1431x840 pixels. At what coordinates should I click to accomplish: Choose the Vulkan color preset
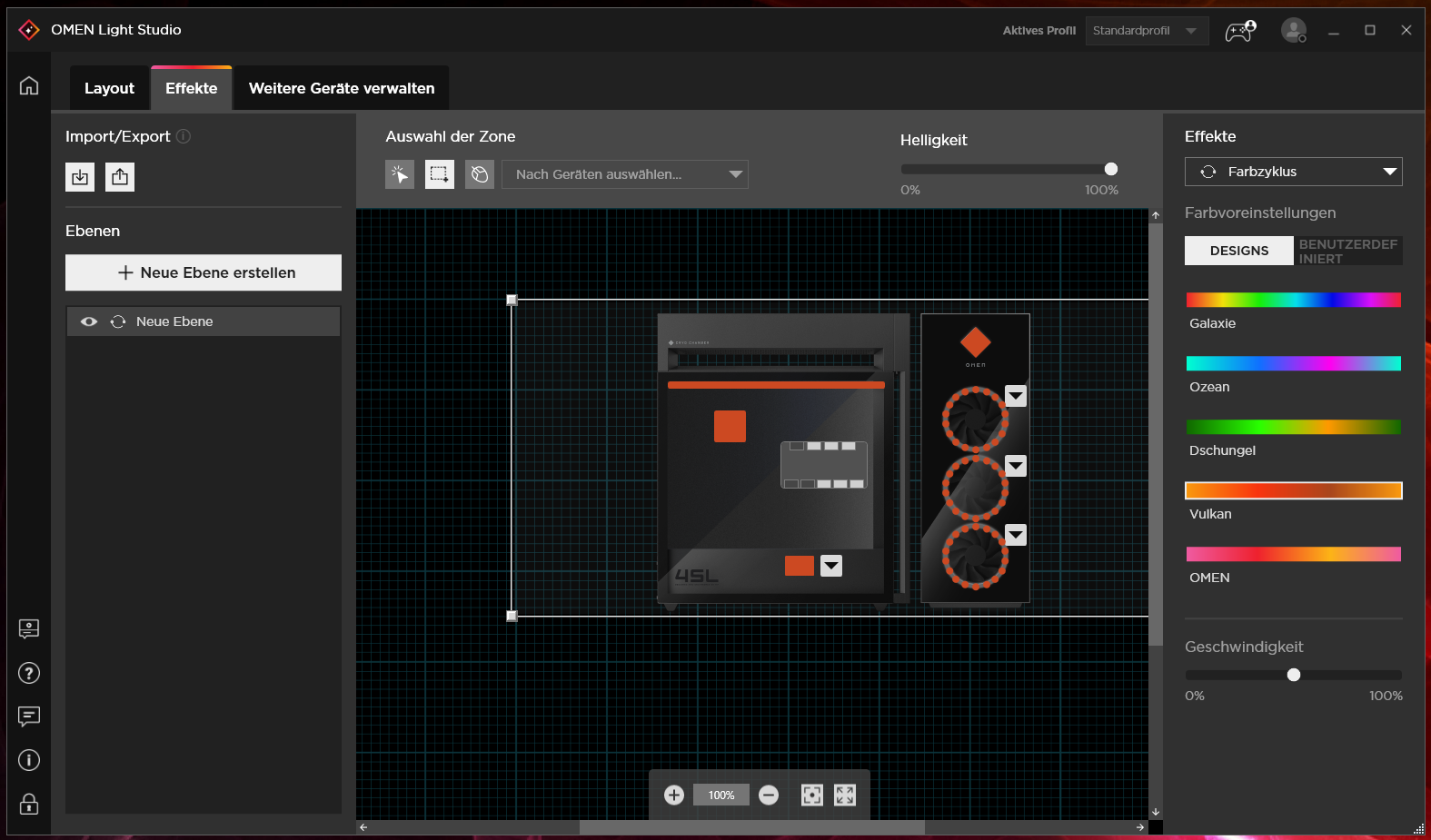[1294, 490]
